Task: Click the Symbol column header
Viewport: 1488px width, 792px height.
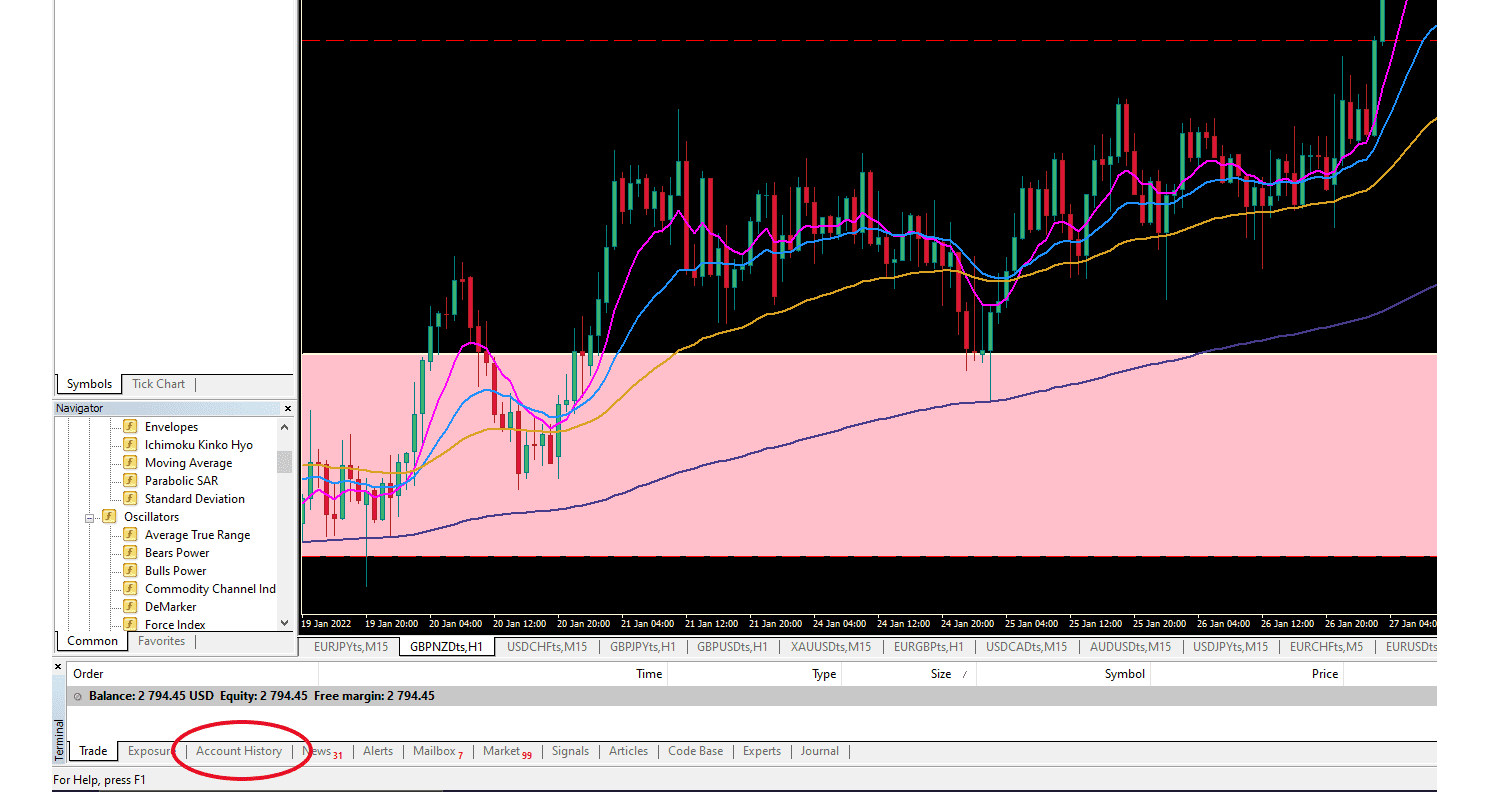Action: point(1124,674)
